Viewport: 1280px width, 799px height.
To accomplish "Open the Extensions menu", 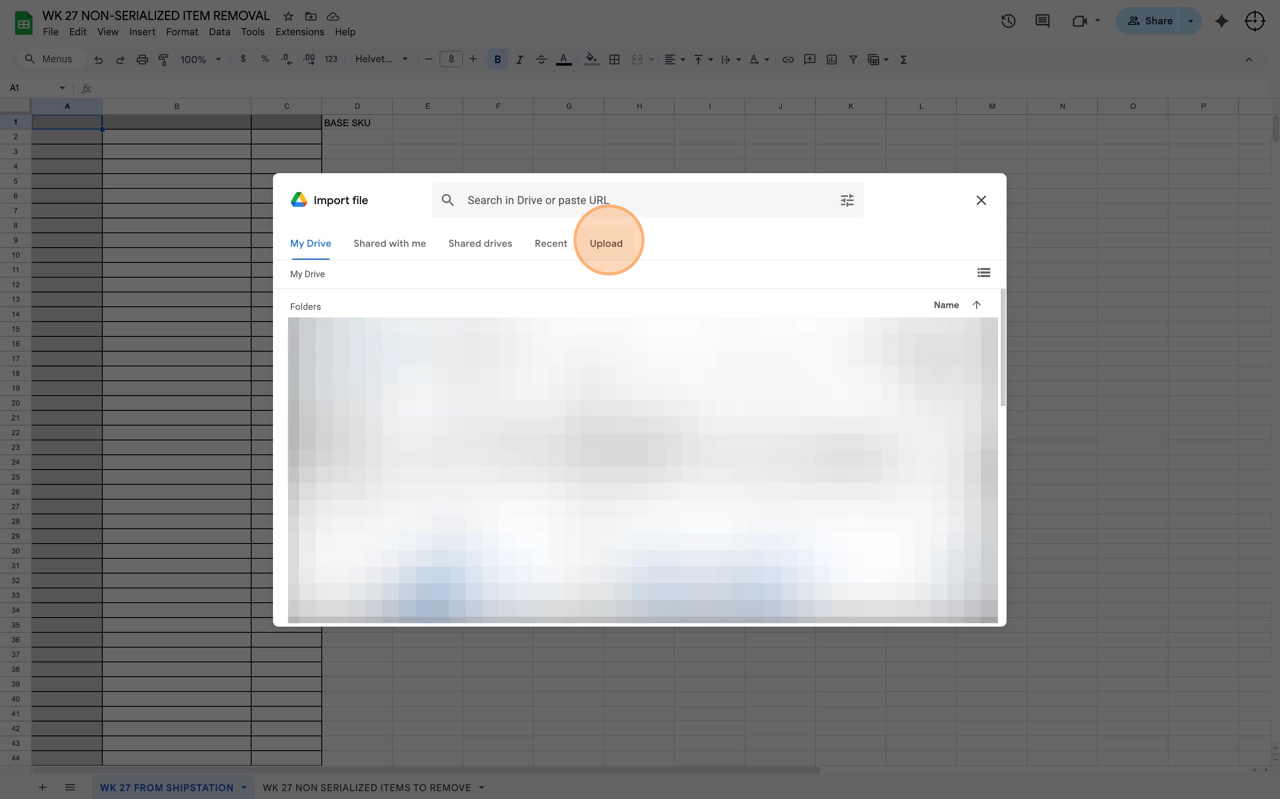I will 299,32.
